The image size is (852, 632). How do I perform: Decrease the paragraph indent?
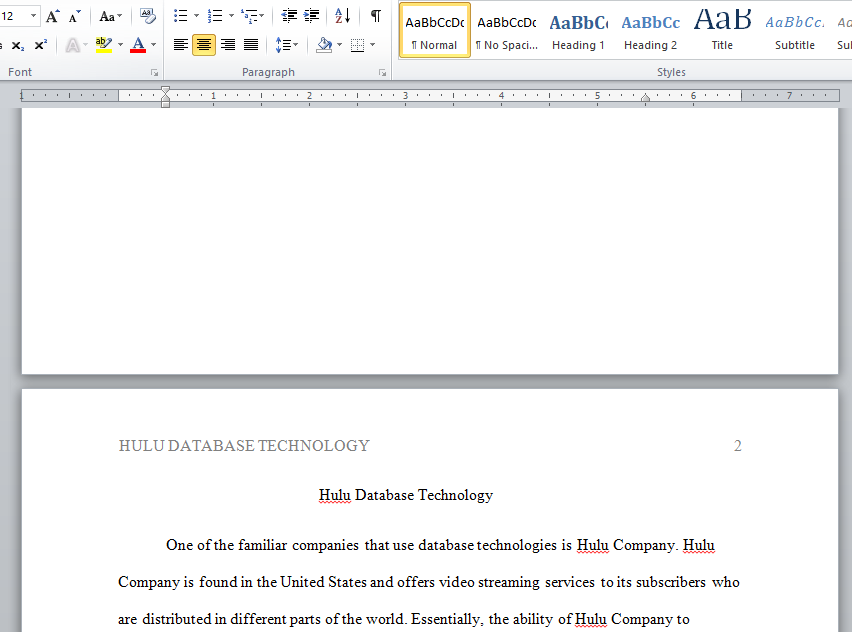click(289, 16)
